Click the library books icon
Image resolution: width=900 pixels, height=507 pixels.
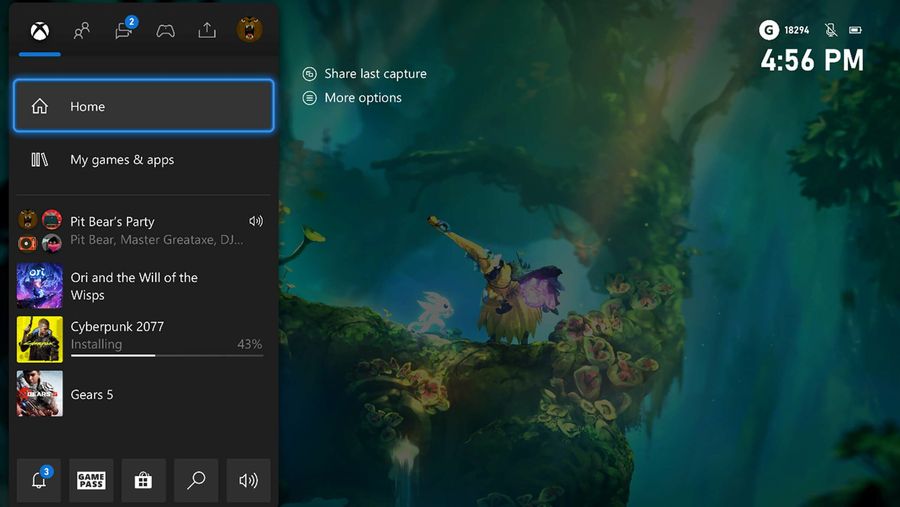tap(40, 160)
